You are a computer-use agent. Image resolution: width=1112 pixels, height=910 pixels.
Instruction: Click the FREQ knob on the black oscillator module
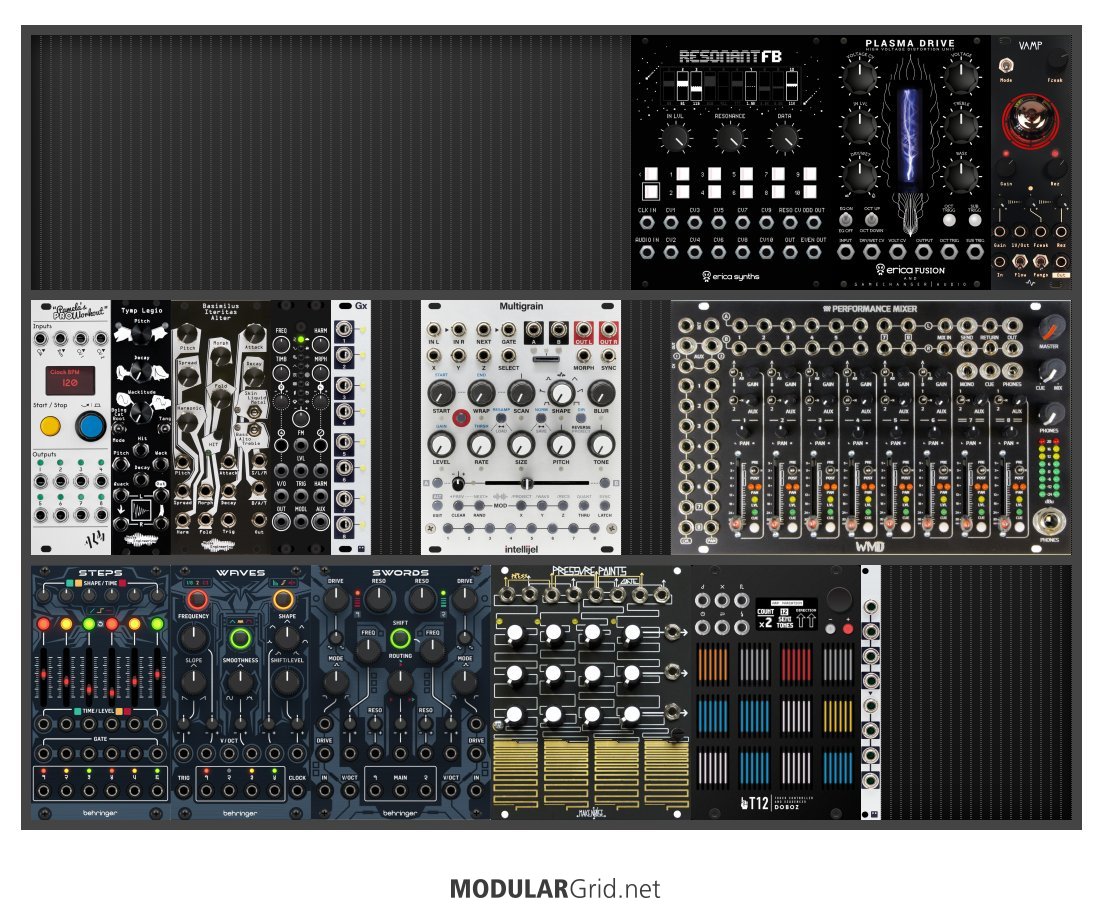282,345
